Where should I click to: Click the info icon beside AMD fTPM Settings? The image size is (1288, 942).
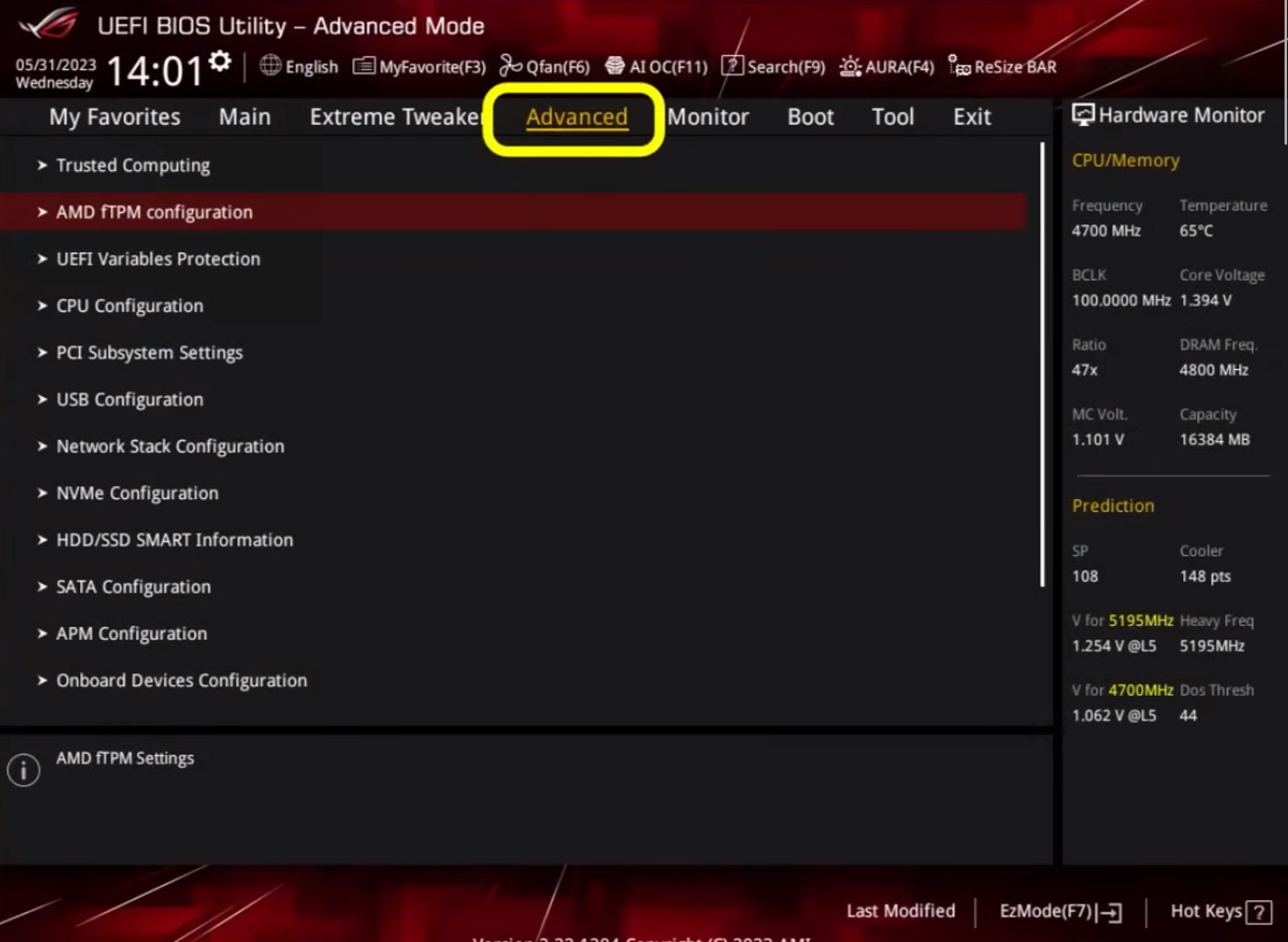[24, 770]
